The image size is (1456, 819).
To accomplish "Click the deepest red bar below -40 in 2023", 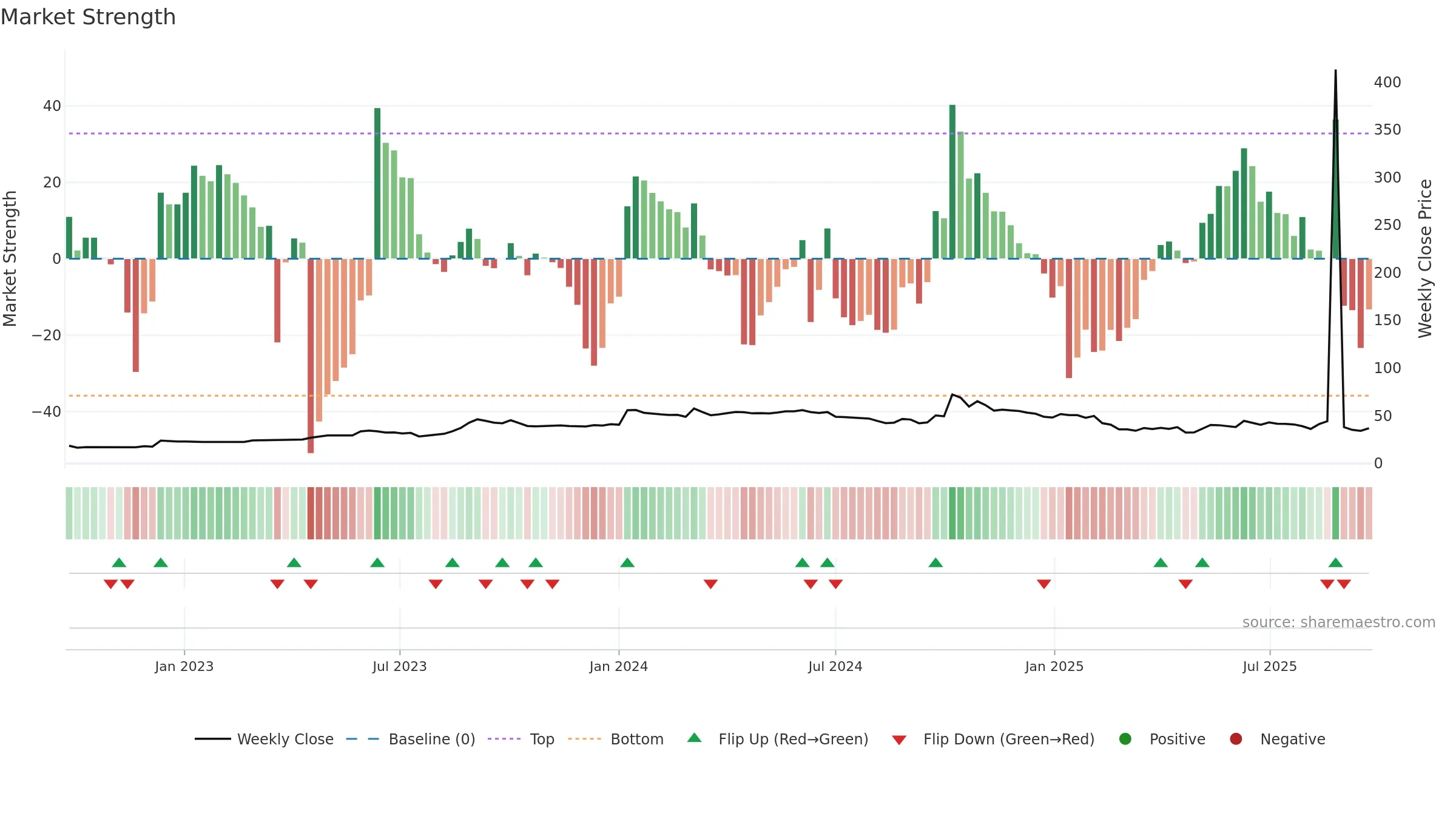I will [311, 356].
